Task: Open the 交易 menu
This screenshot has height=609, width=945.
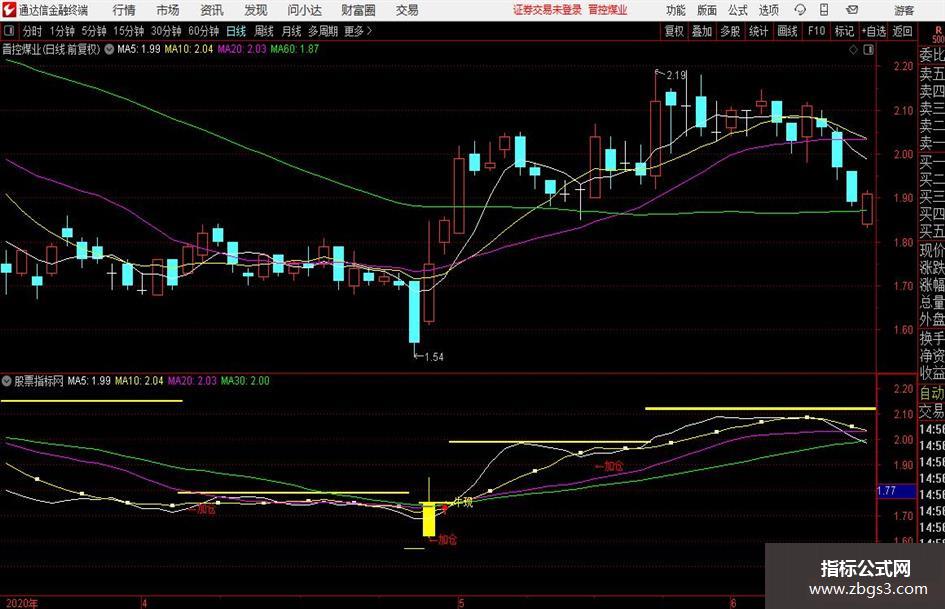Action: tap(407, 10)
